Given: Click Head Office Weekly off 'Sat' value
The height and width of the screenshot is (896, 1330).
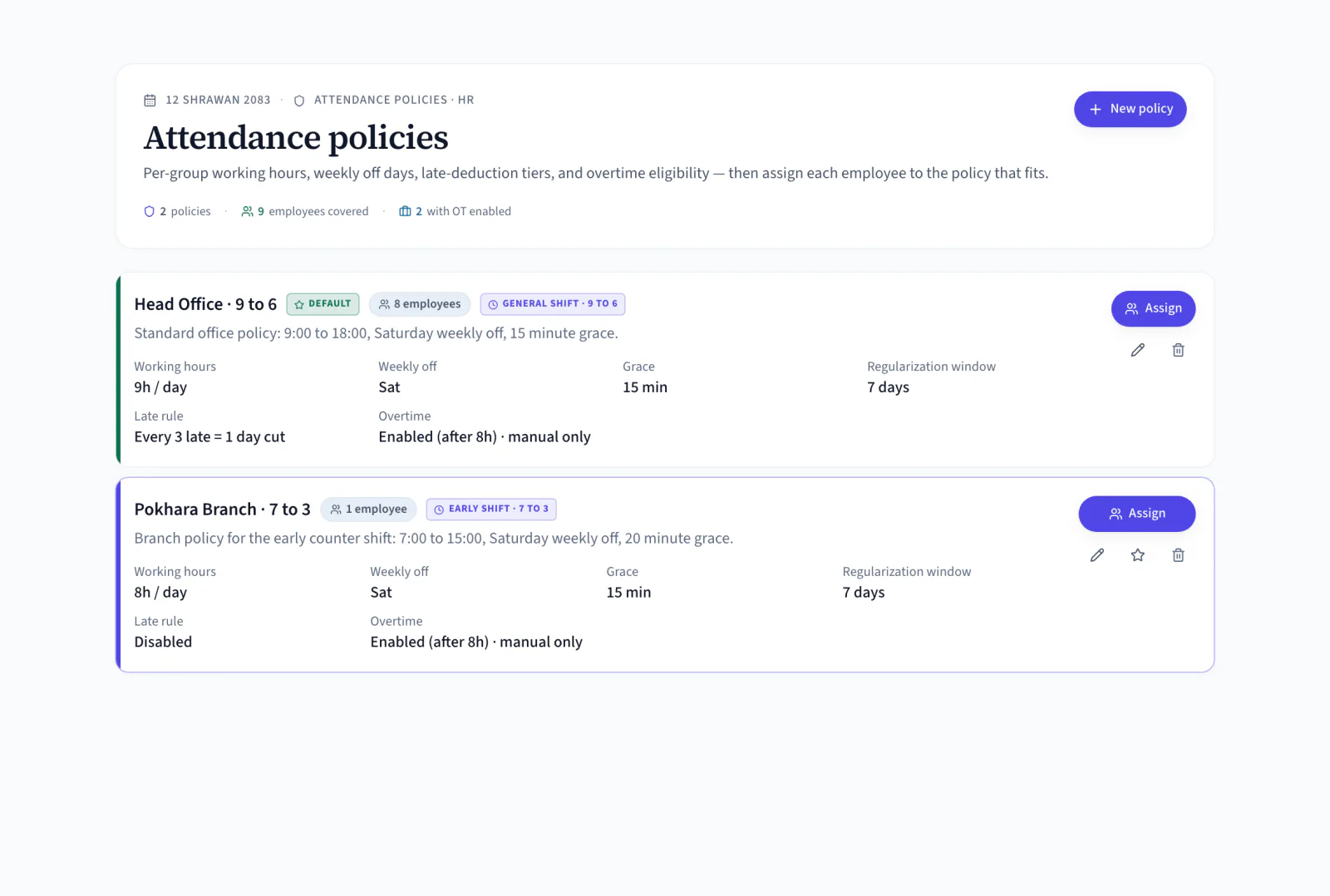Looking at the screenshot, I should pos(389,387).
